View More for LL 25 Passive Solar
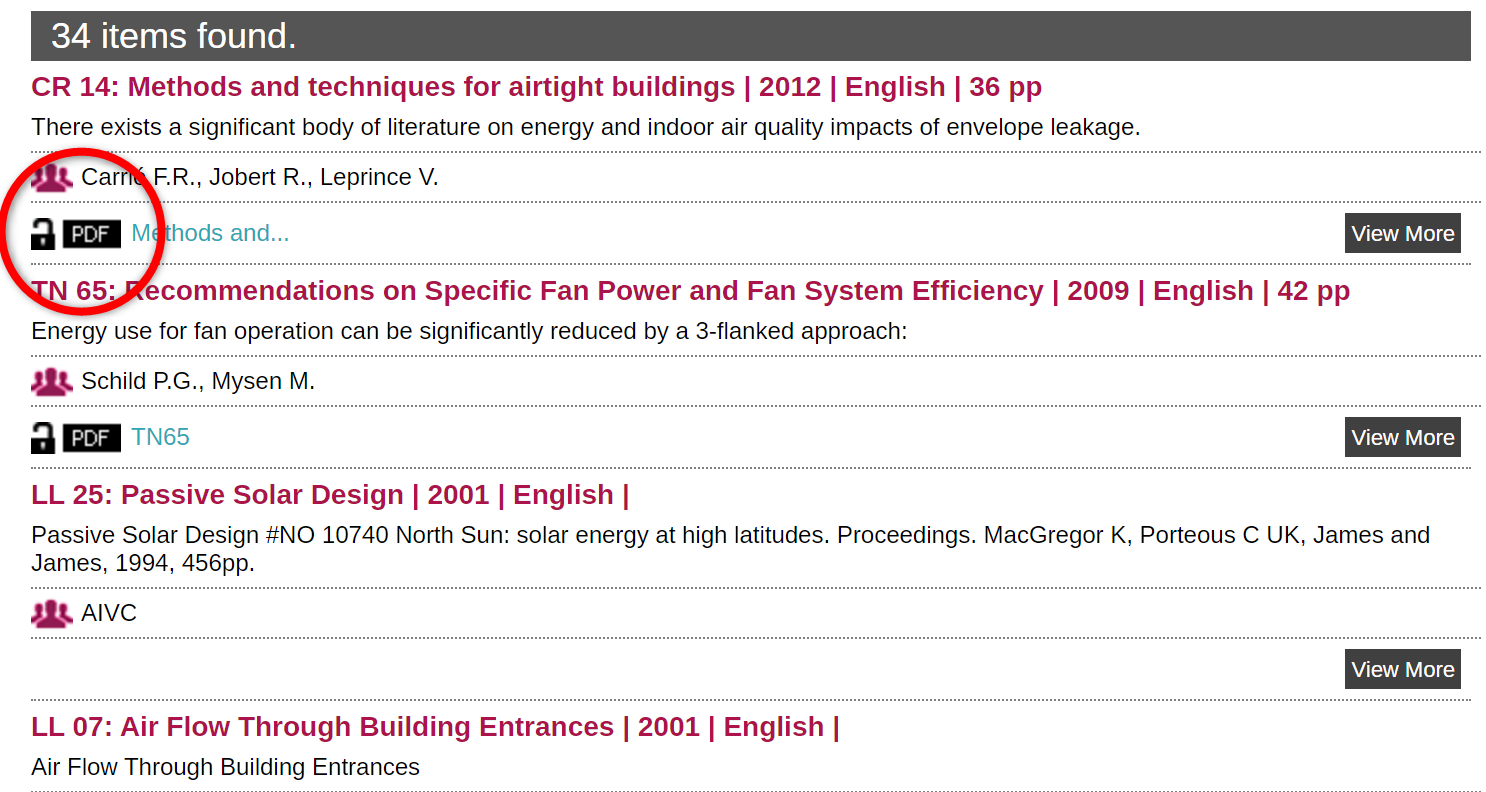Viewport: 1486px width, 792px height. point(1402,669)
